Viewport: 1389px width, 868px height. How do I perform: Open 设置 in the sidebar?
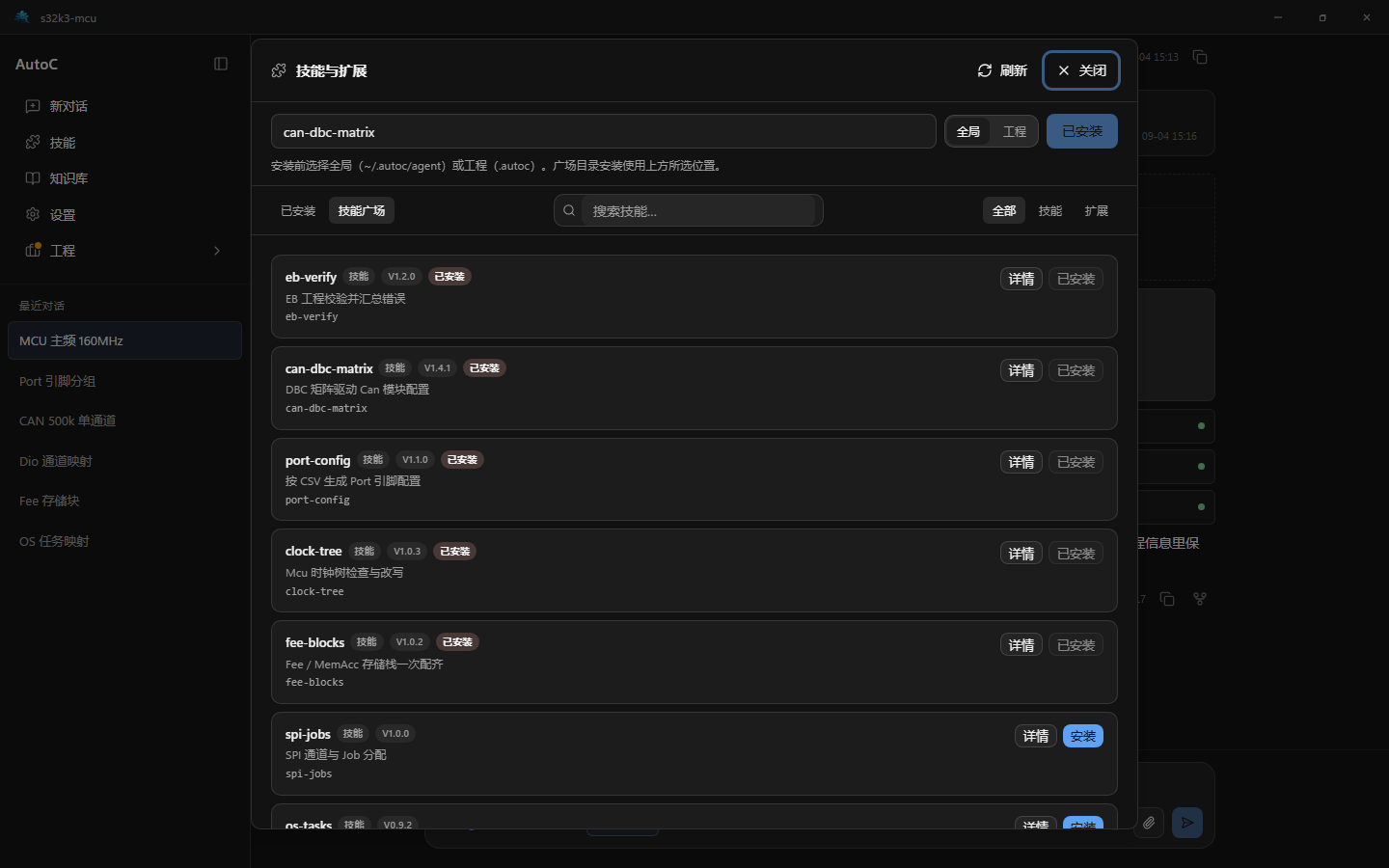coord(124,215)
